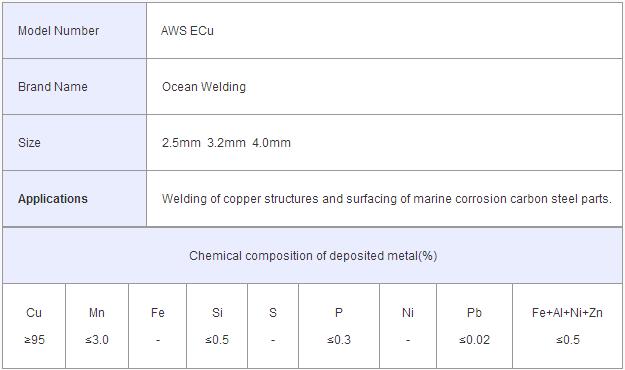Click the Mn element label

(x=97, y=313)
